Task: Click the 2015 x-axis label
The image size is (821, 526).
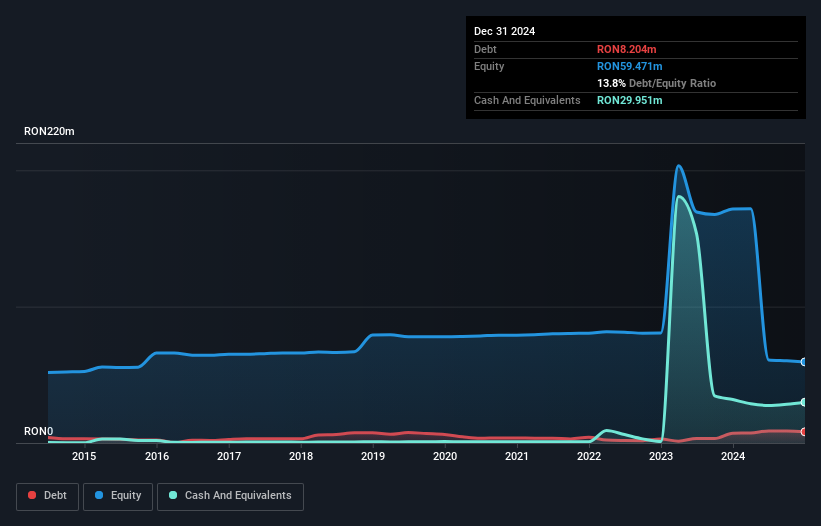Action: (84, 456)
